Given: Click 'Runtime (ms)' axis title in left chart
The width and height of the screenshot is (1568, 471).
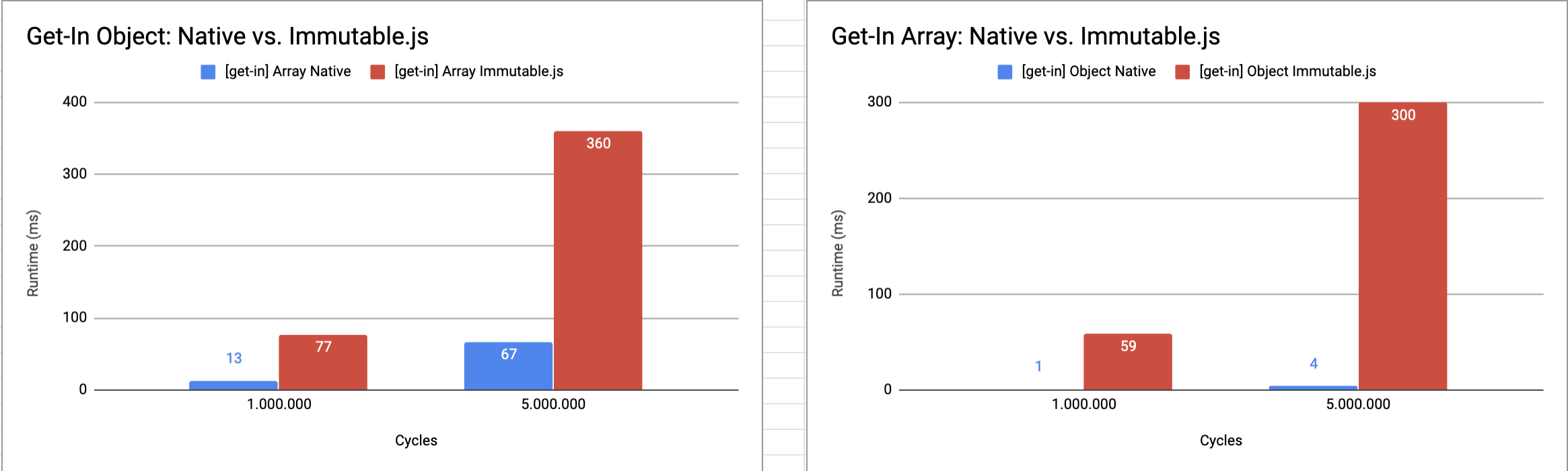Looking at the screenshot, I should point(33,253).
